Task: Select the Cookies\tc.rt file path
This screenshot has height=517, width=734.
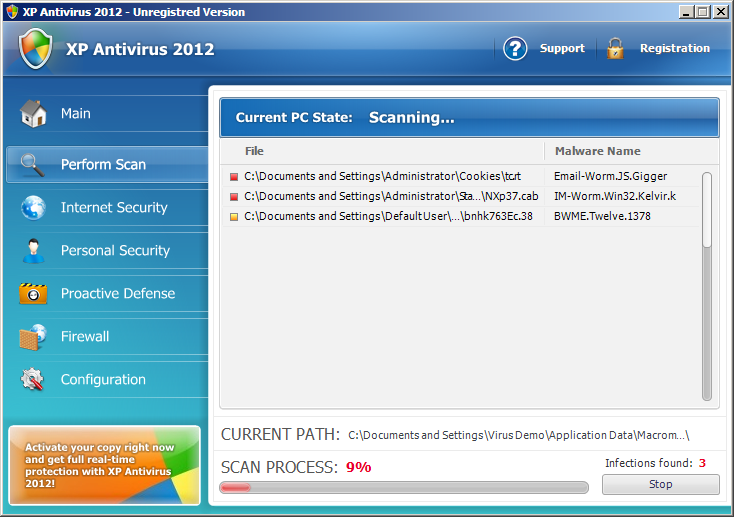Action: [382, 176]
